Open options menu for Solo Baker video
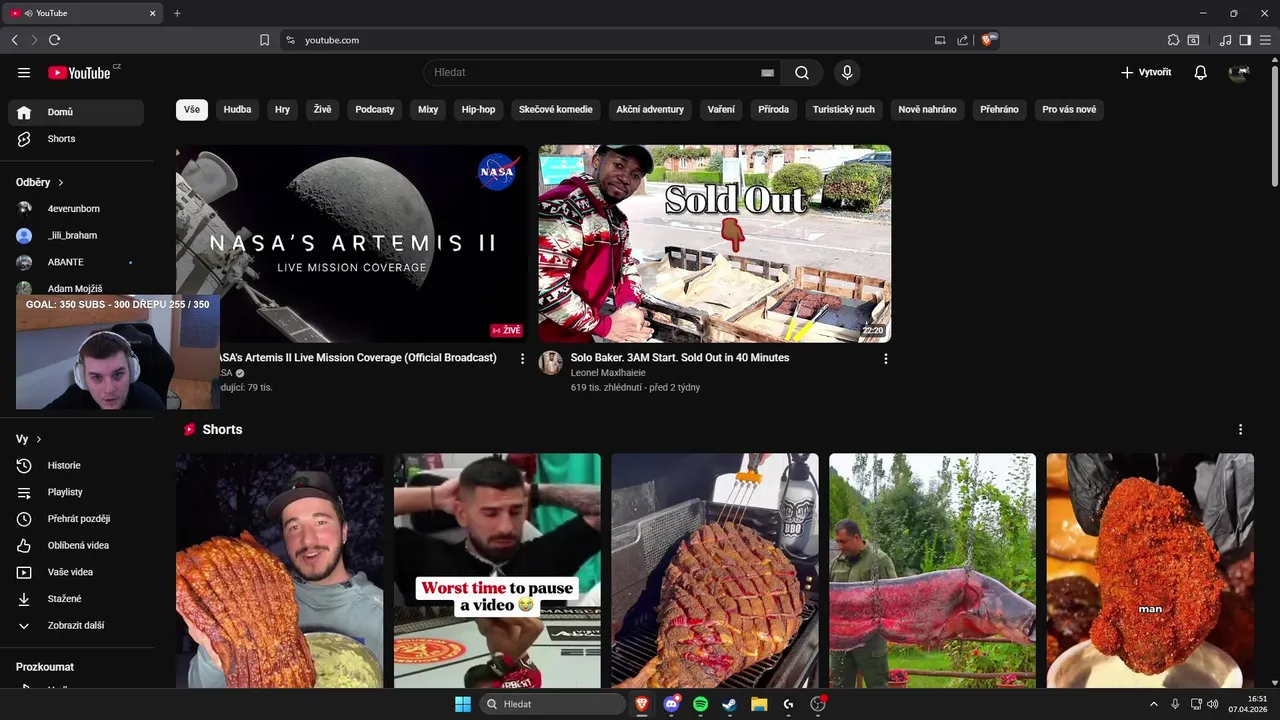 point(885,358)
